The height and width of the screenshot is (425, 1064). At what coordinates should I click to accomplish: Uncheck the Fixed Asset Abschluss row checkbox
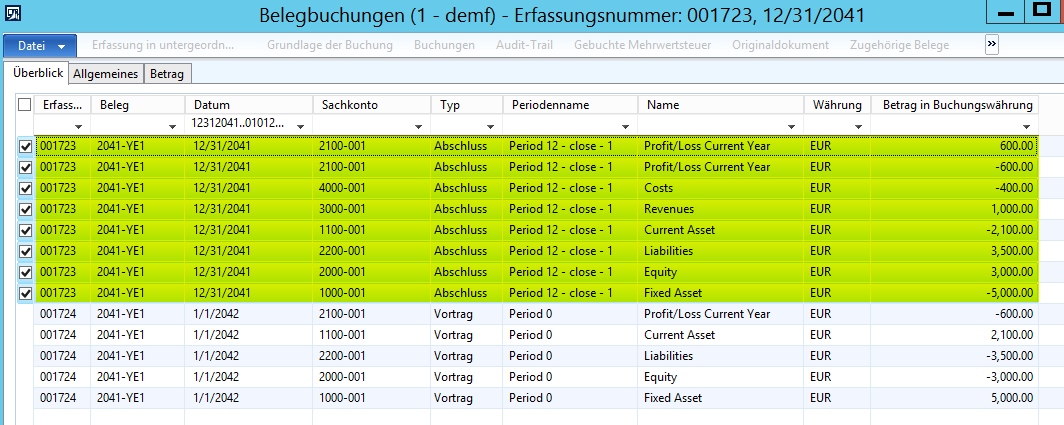25,293
